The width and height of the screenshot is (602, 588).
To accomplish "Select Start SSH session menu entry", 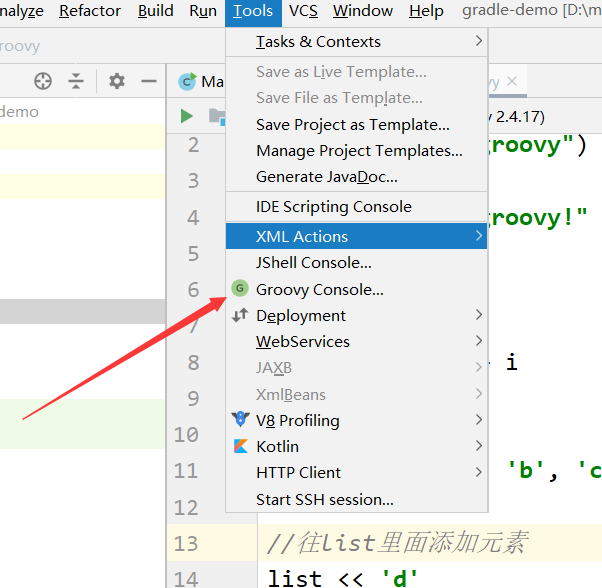I will click(x=325, y=499).
